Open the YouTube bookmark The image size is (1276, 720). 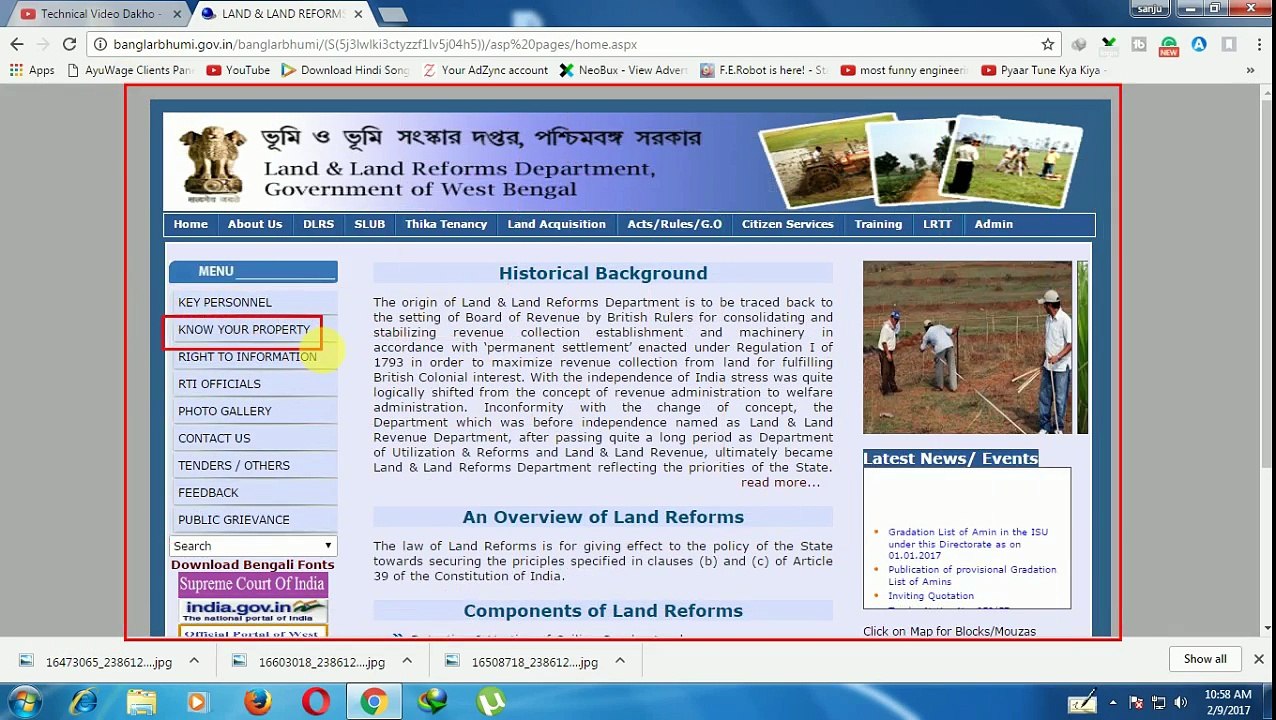pos(238,70)
